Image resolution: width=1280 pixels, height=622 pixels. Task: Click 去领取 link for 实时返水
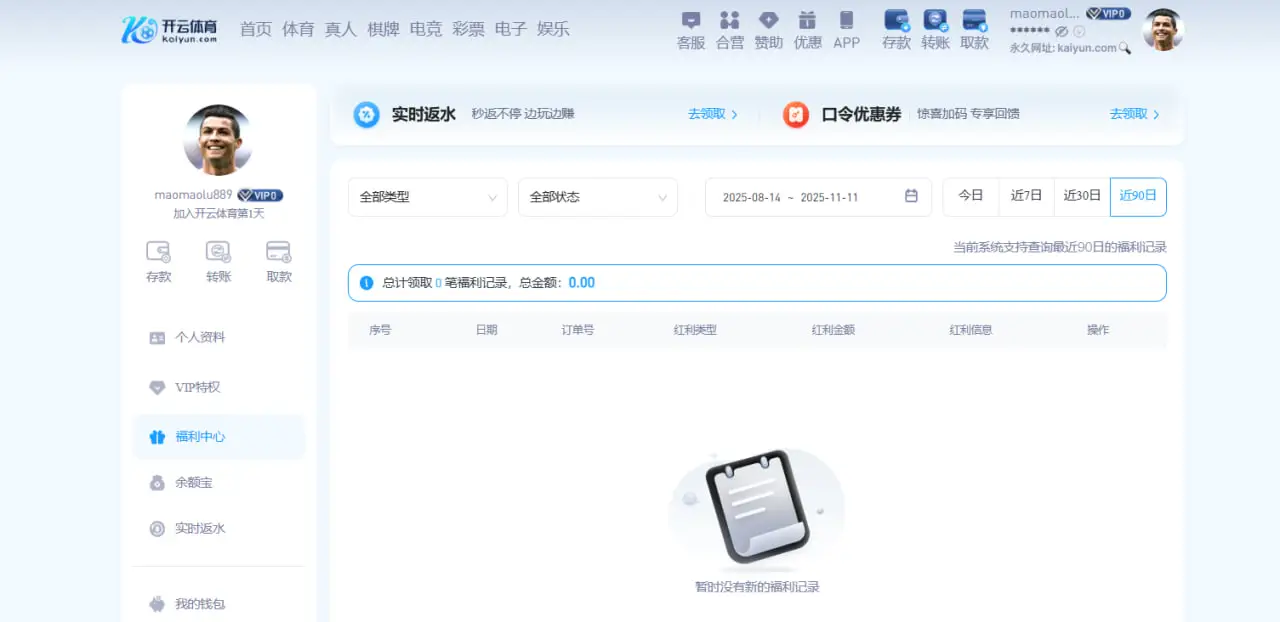(x=713, y=114)
